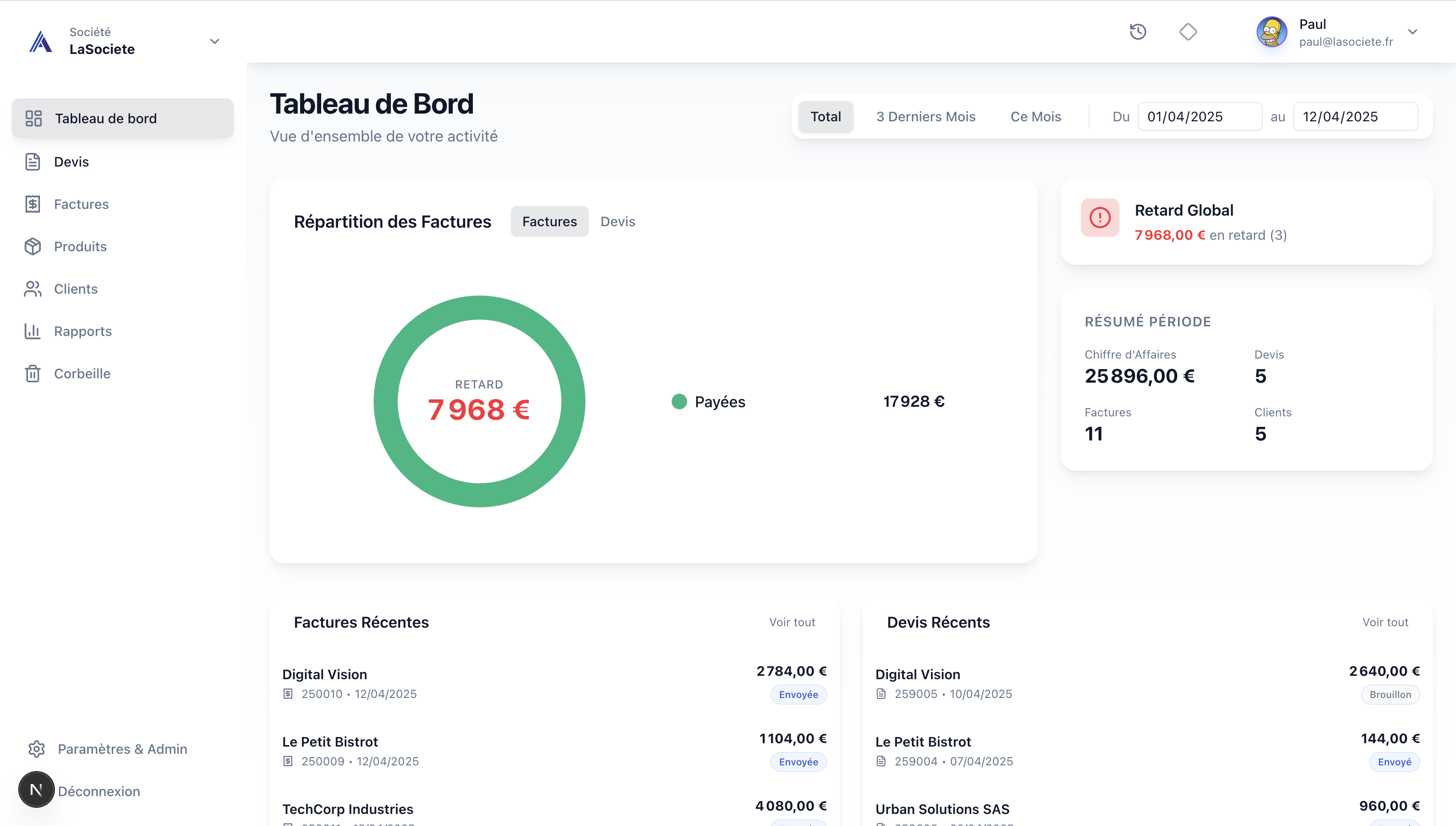This screenshot has width=1456, height=826.
Task: Open the Digital Vision quote 259005
Action: [1147, 683]
